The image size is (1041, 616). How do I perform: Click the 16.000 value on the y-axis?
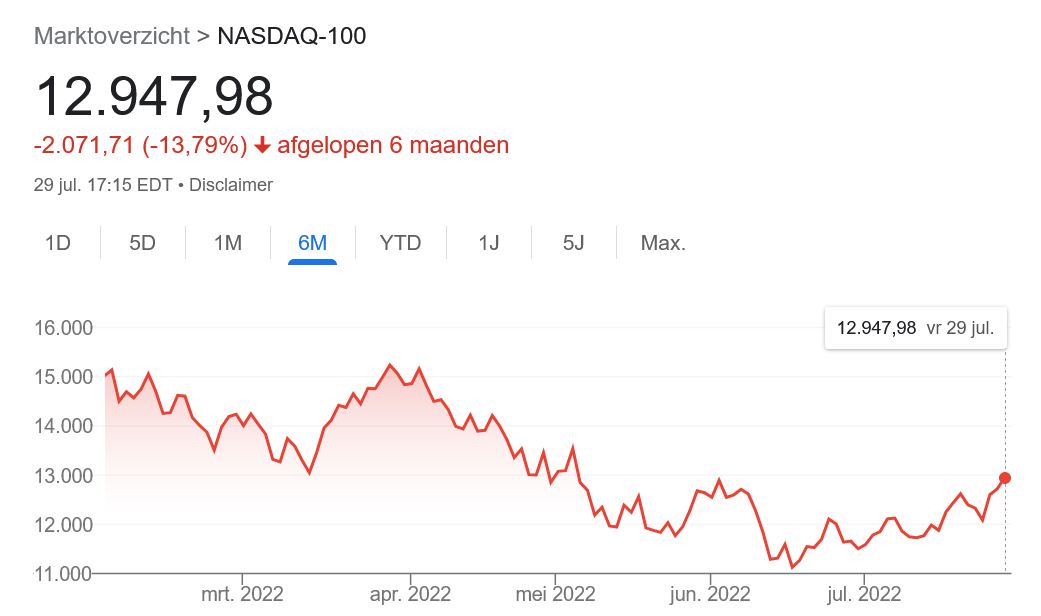pos(63,328)
